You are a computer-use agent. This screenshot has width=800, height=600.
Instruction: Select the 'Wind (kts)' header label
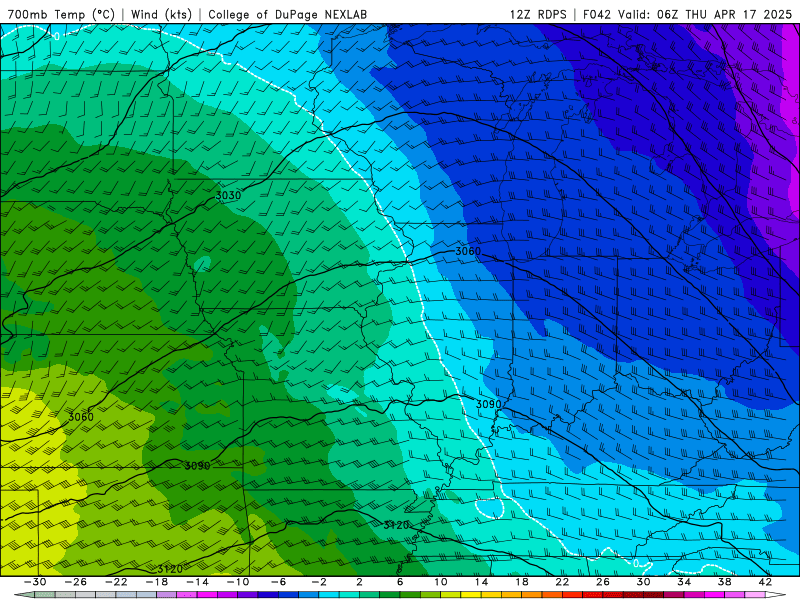(161, 14)
